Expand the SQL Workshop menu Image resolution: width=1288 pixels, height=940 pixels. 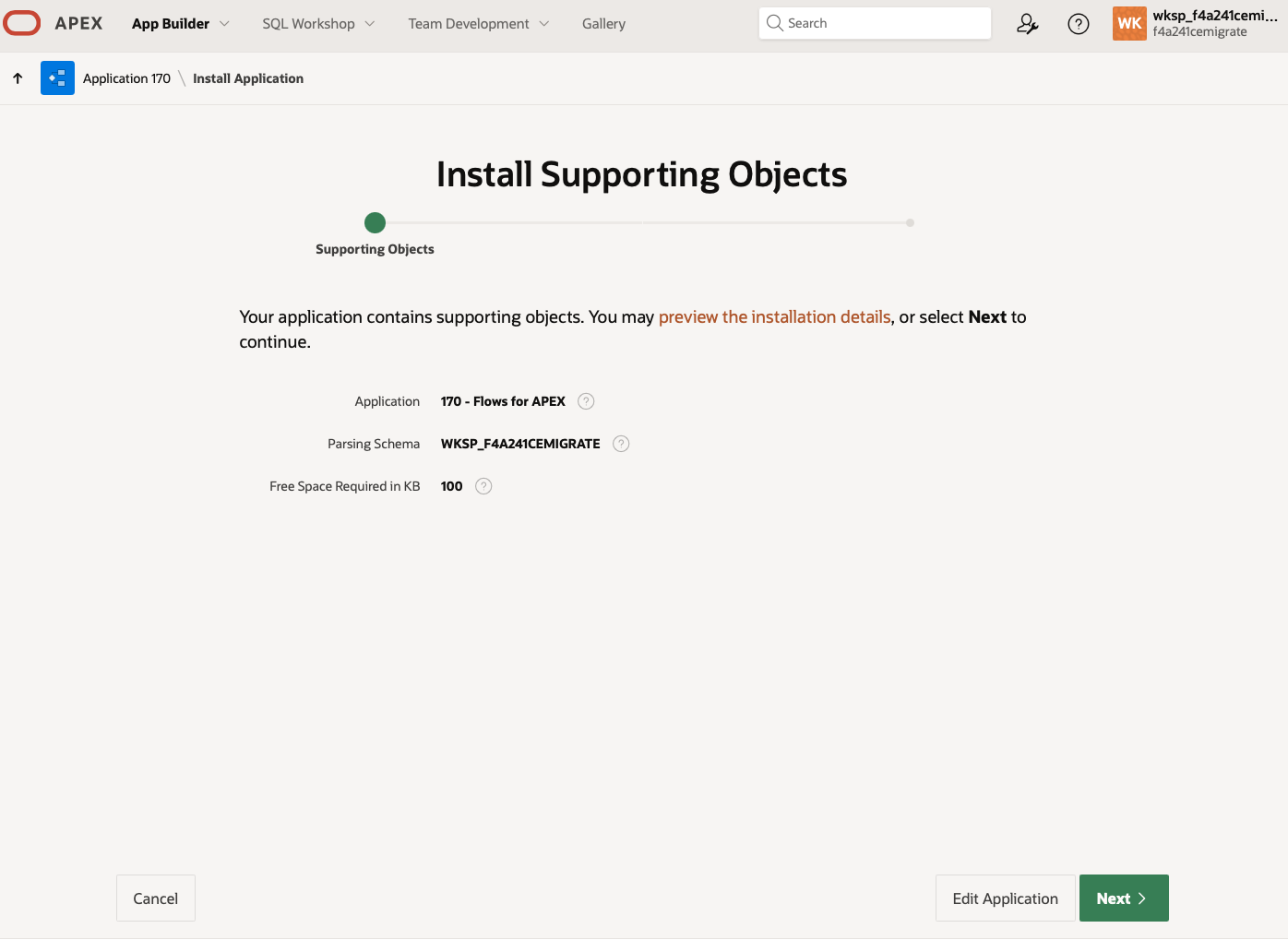(317, 23)
